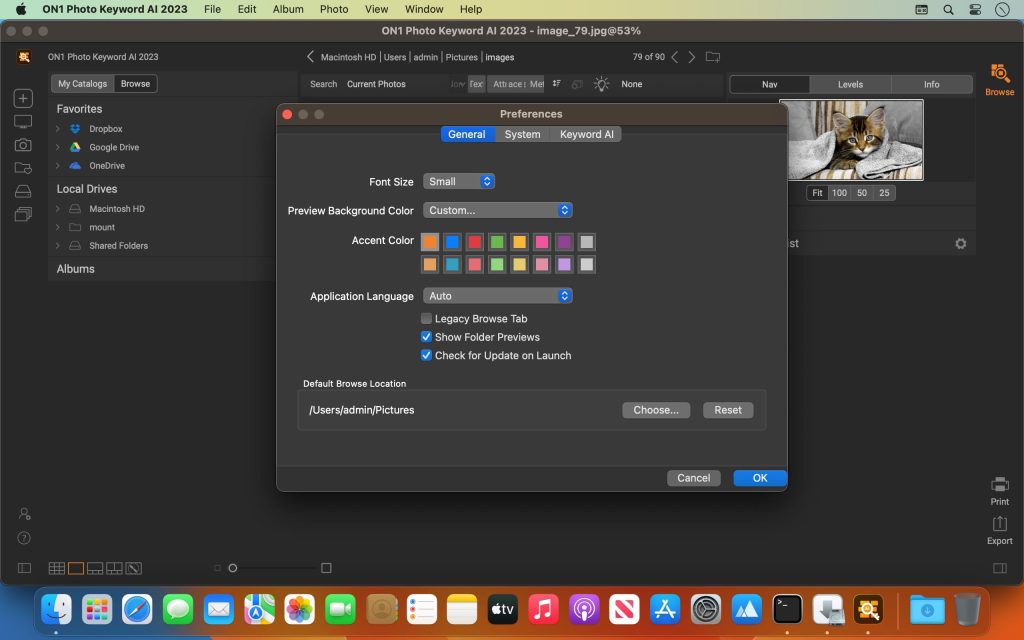Select the filmstrip view icon
The height and width of the screenshot is (640, 1024).
click(x=95, y=568)
